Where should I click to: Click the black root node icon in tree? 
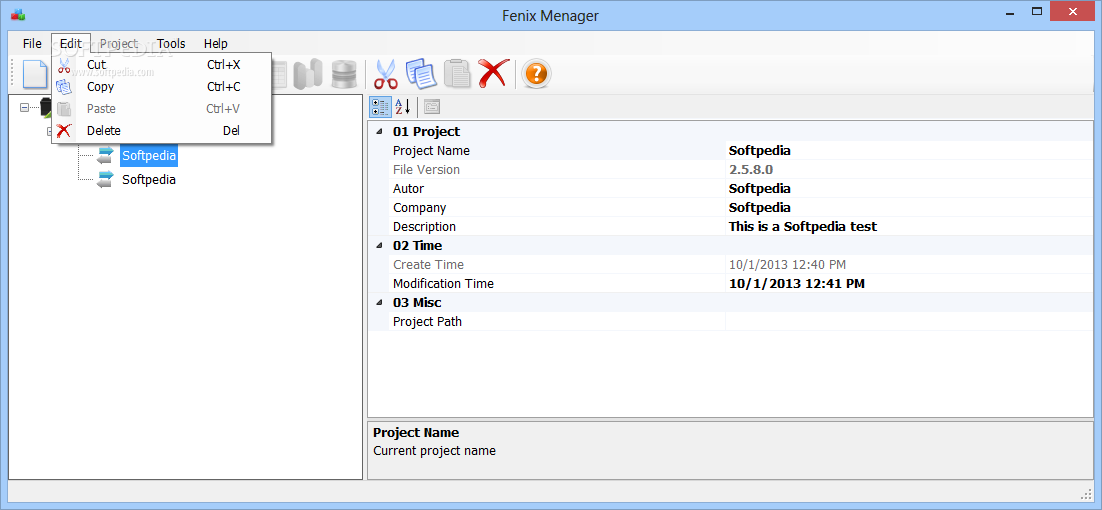tap(46, 107)
